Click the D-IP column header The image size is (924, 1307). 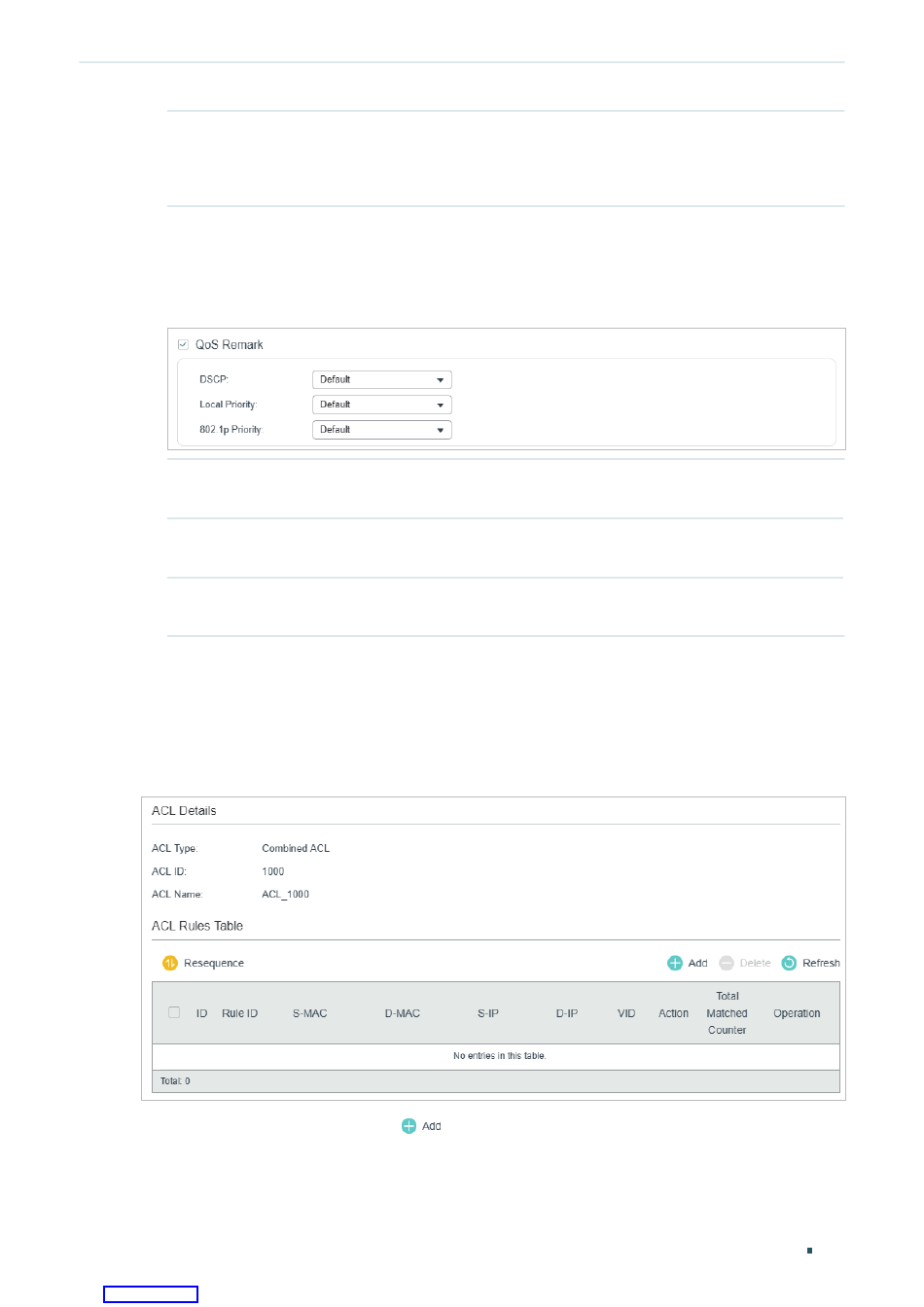point(567,1013)
